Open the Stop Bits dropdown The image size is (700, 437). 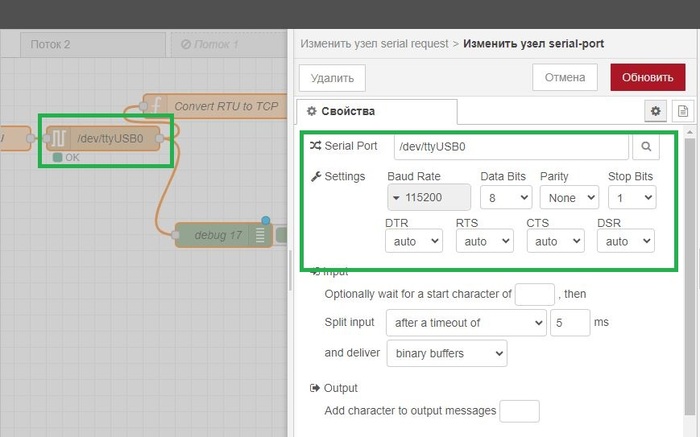pos(632,198)
